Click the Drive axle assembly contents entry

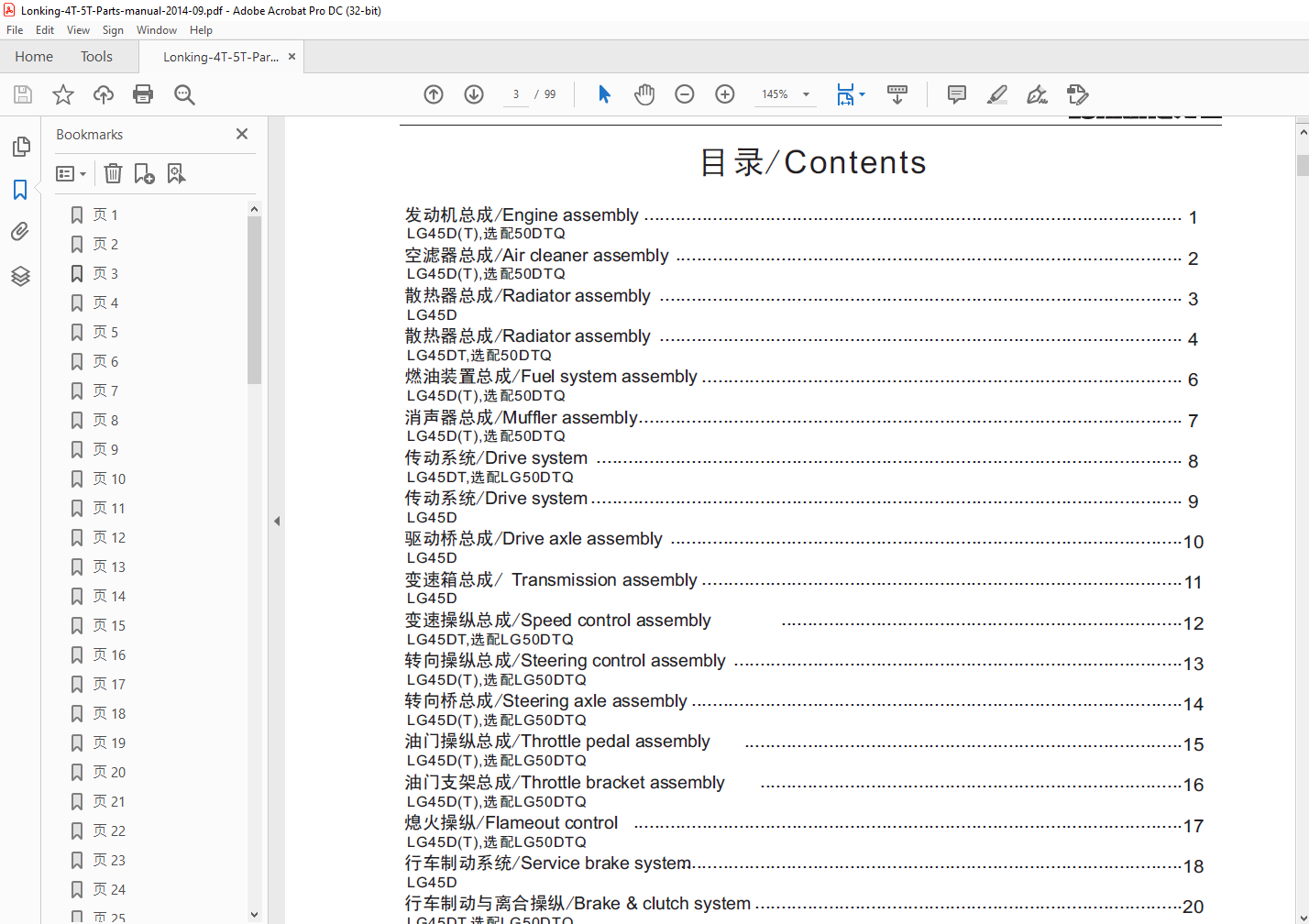(x=804, y=539)
